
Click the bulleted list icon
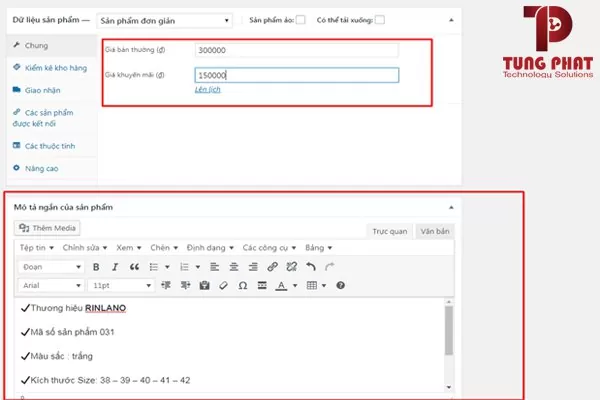coord(154,267)
